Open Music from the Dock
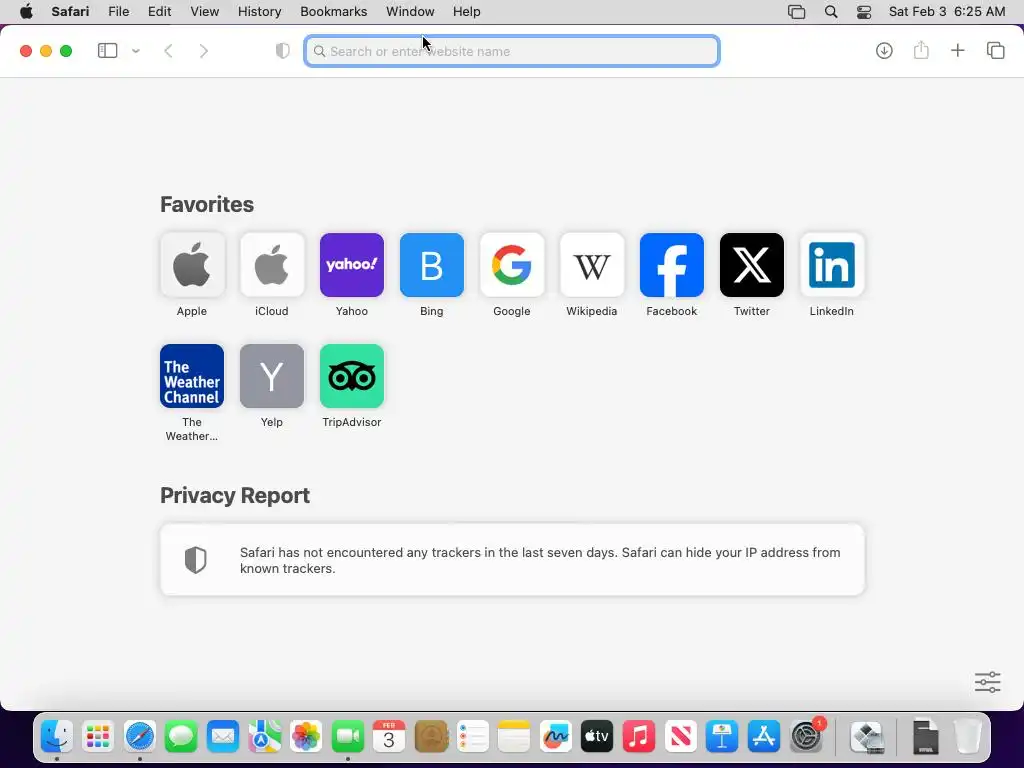 [x=638, y=737]
